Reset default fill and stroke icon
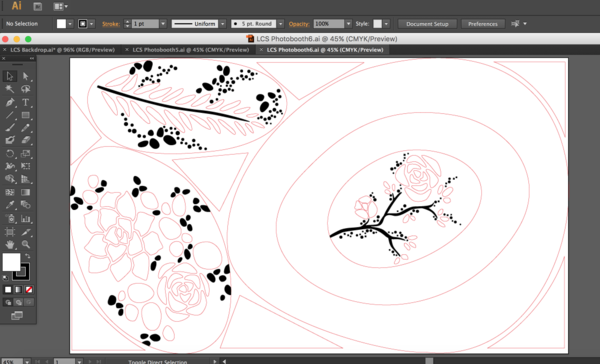The height and width of the screenshot is (364, 600). click(5, 278)
